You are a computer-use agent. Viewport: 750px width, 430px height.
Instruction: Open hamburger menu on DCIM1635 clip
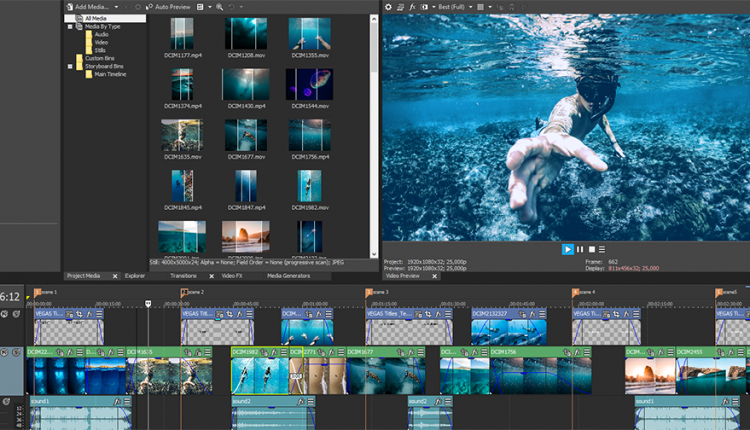(x=208, y=352)
